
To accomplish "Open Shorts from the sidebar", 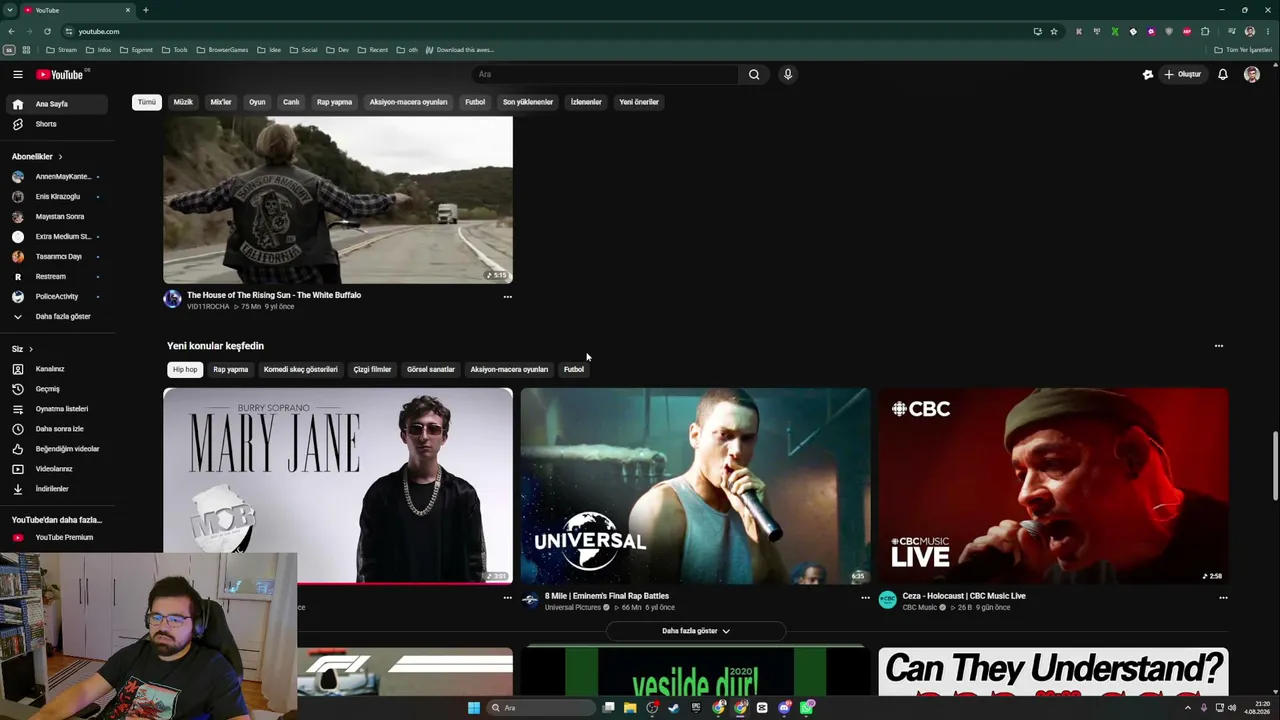I will pyautogui.click(x=58, y=124).
